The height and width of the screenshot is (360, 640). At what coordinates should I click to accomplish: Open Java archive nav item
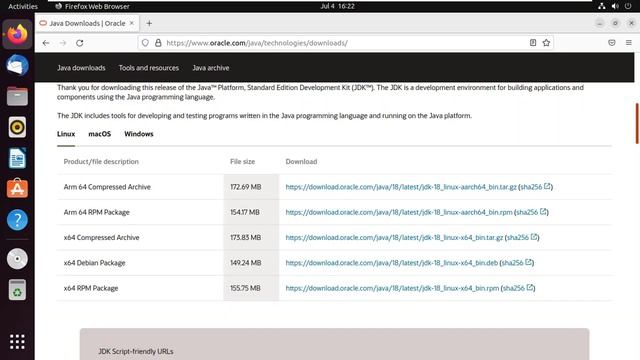point(211,68)
